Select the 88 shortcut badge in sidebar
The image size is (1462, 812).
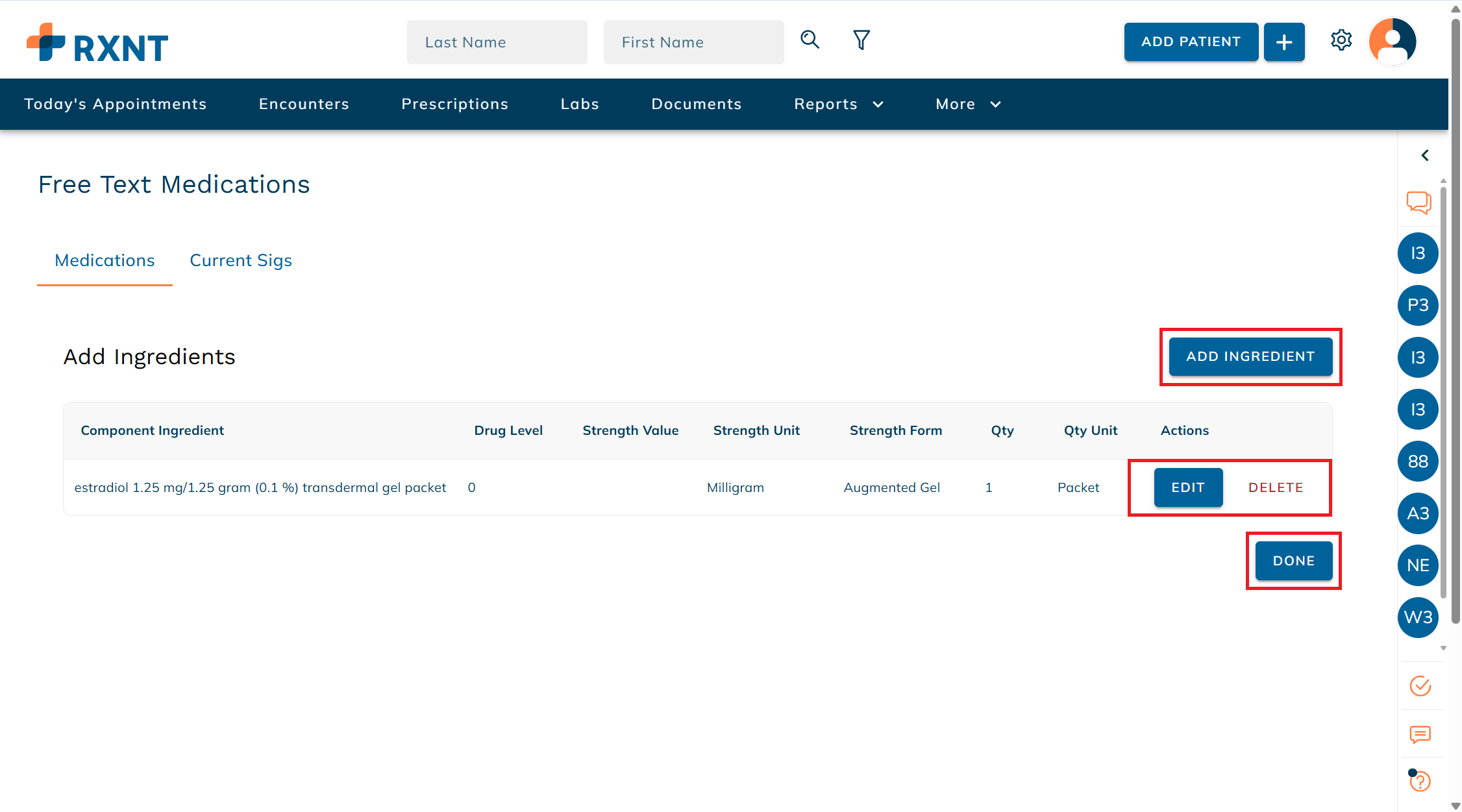[x=1418, y=461]
